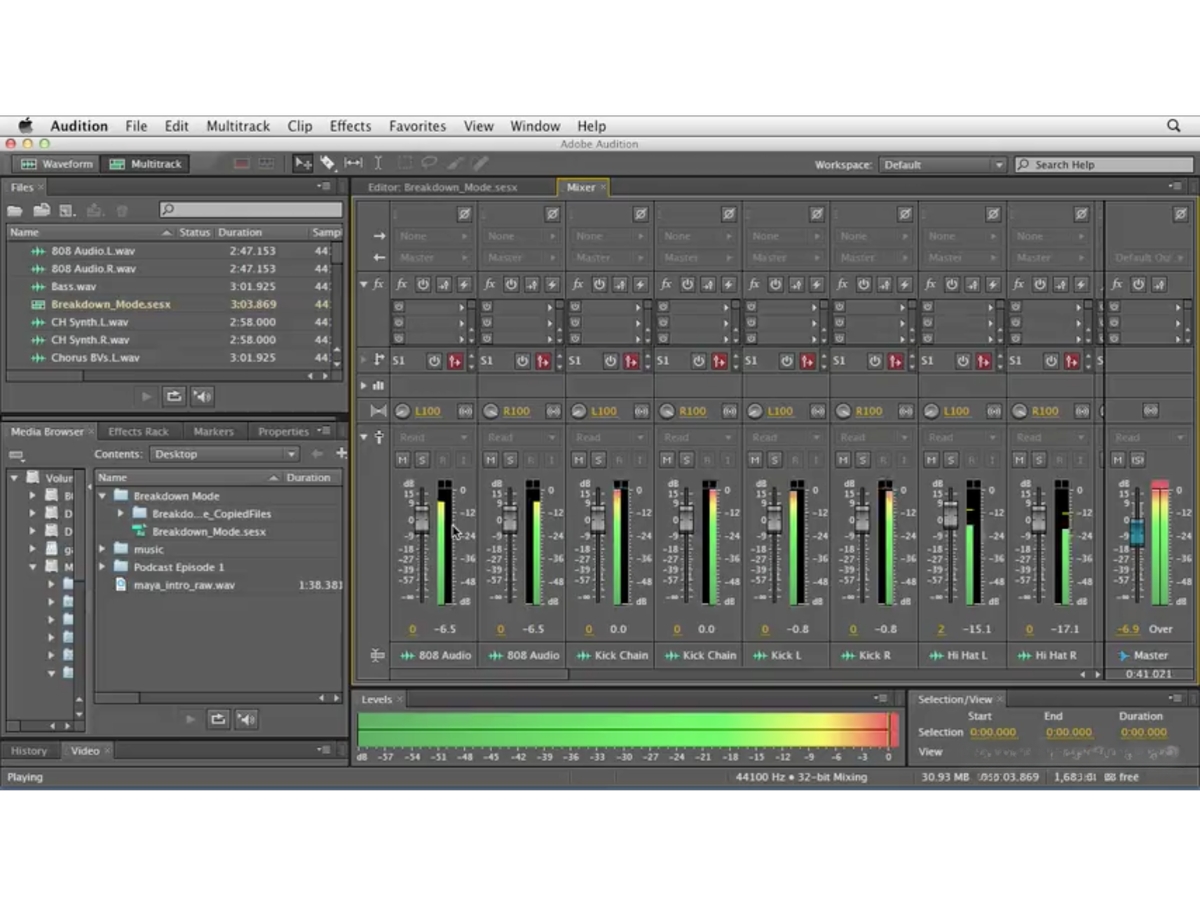
Task: Switch to the History tab
Action: pyautogui.click(x=29, y=751)
